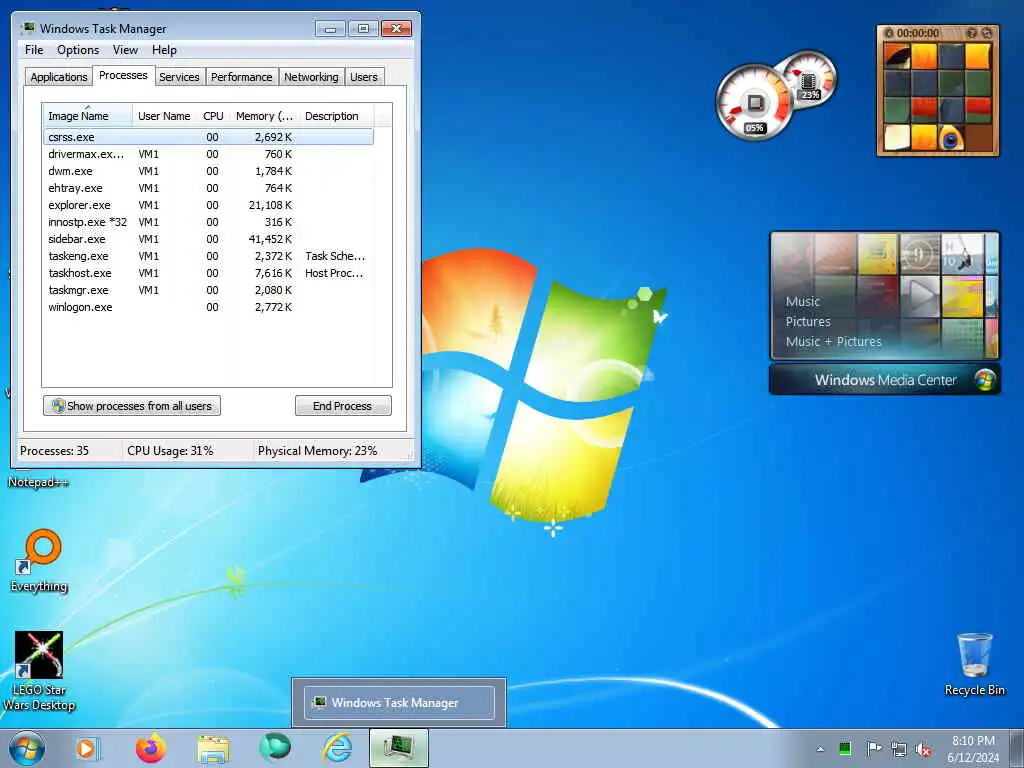Viewport: 1024px width, 768px height.
Task: Click the picture puzzle gadget timer icon
Action: pyautogui.click(x=888, y=33)
